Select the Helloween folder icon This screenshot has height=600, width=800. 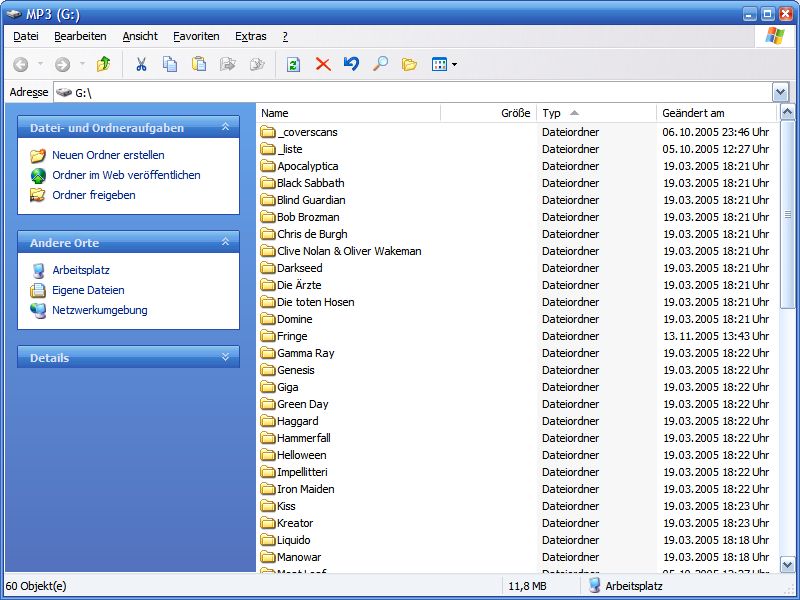(268, 455)
